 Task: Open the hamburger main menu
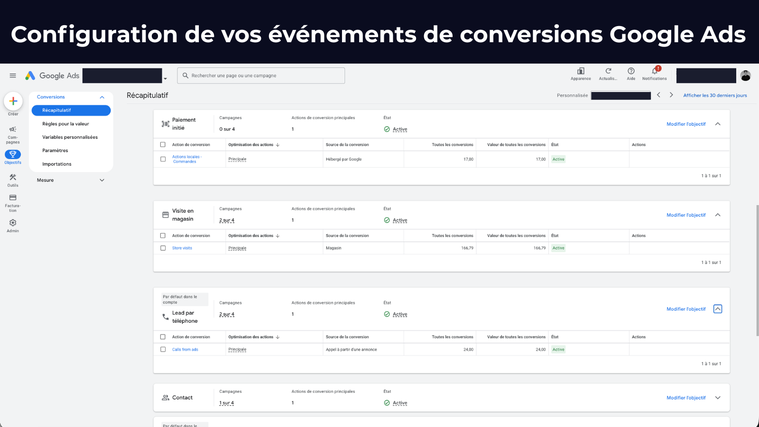click(13, 76)
